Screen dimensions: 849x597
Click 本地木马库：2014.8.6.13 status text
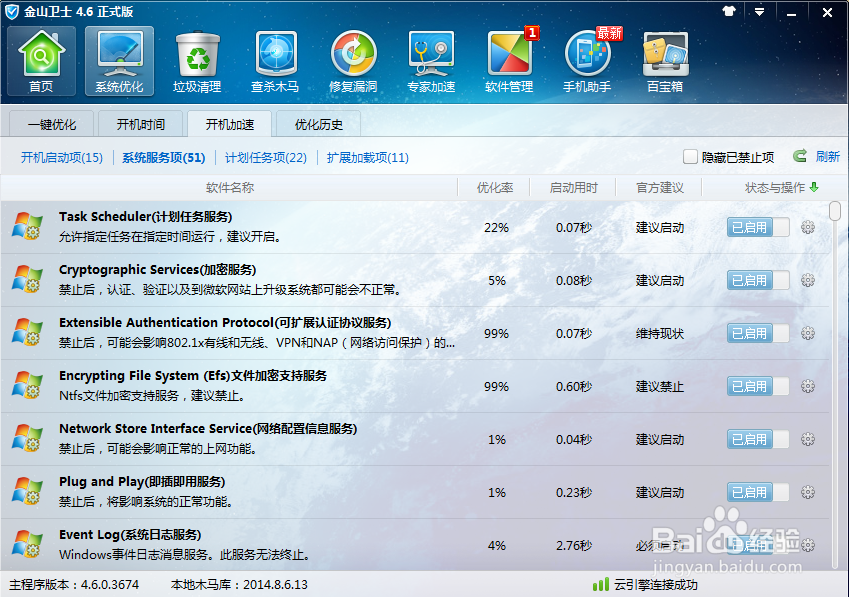[239, 585]
